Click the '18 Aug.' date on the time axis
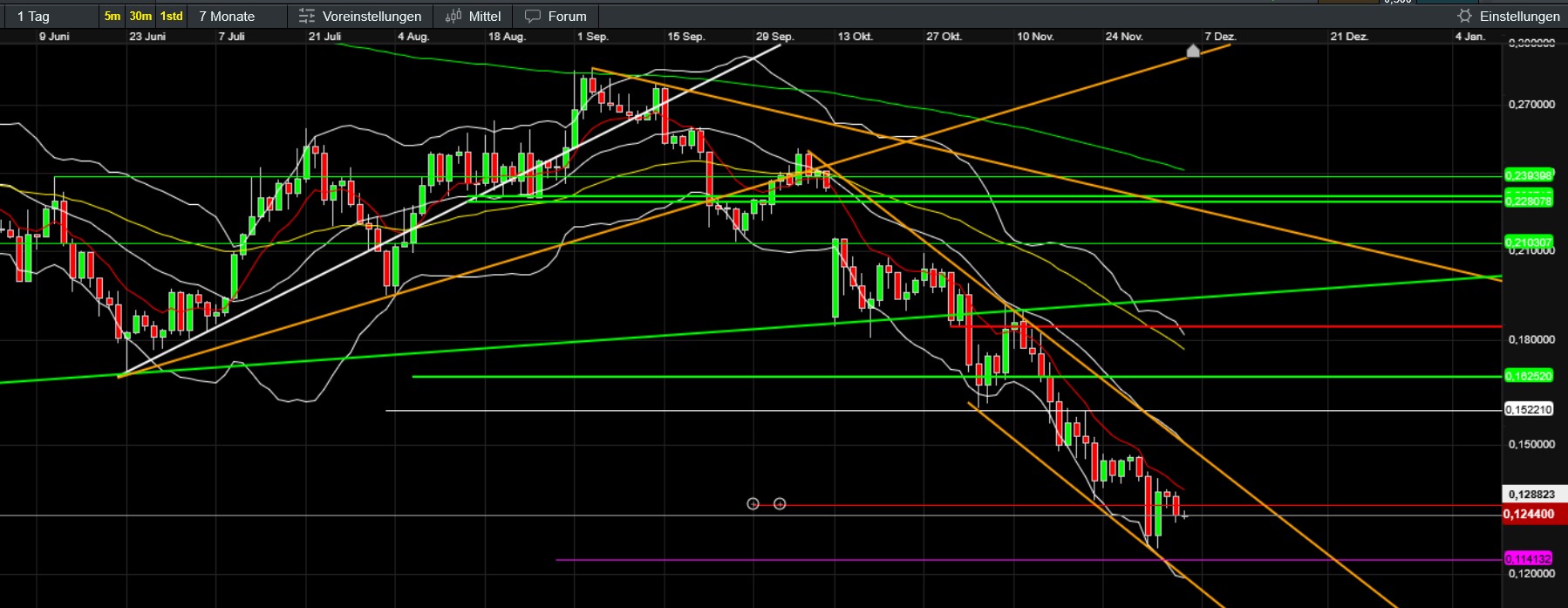 point(507,37)
